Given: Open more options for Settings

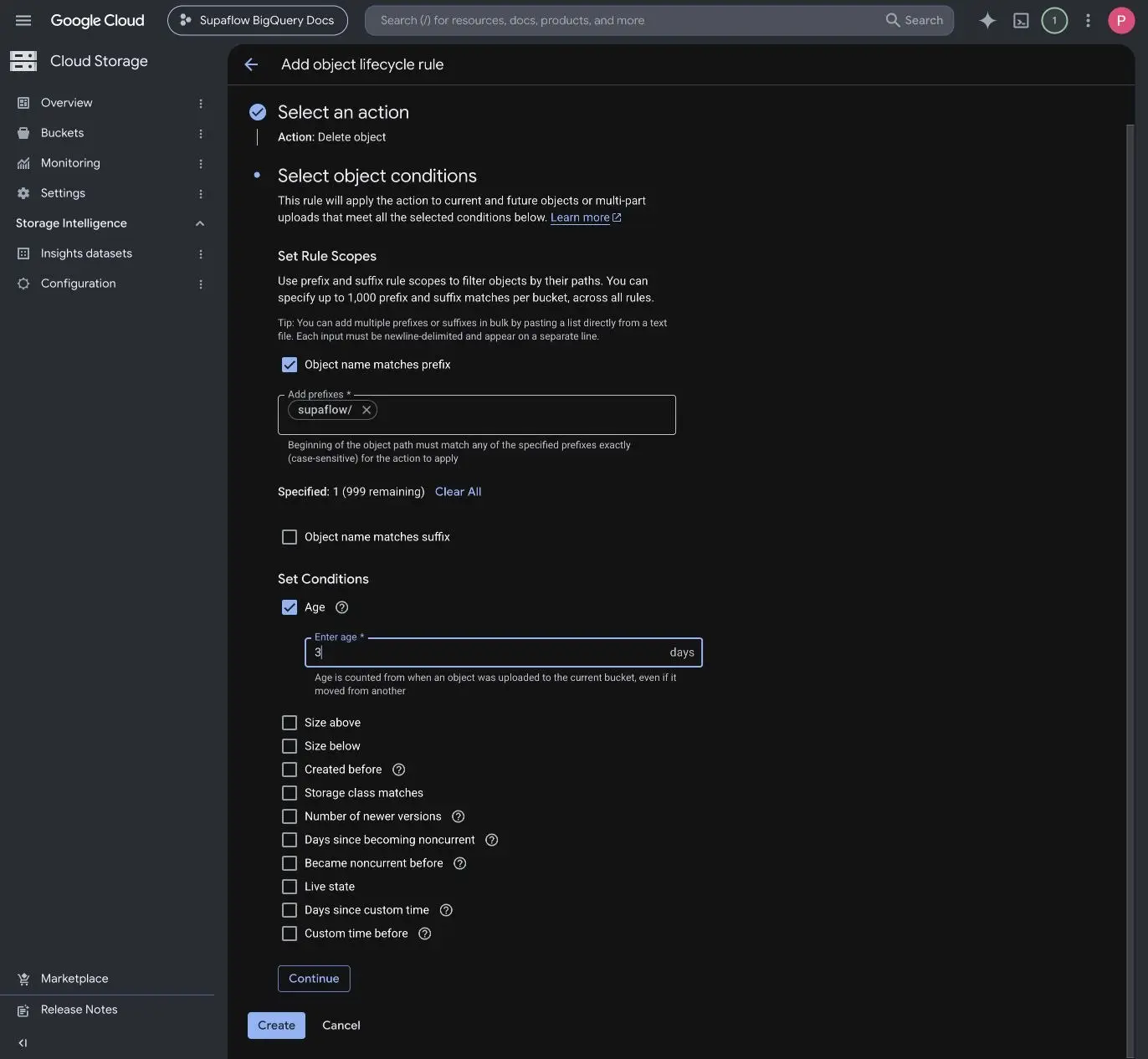Looking at the screenshot, I should pos(201,193).
